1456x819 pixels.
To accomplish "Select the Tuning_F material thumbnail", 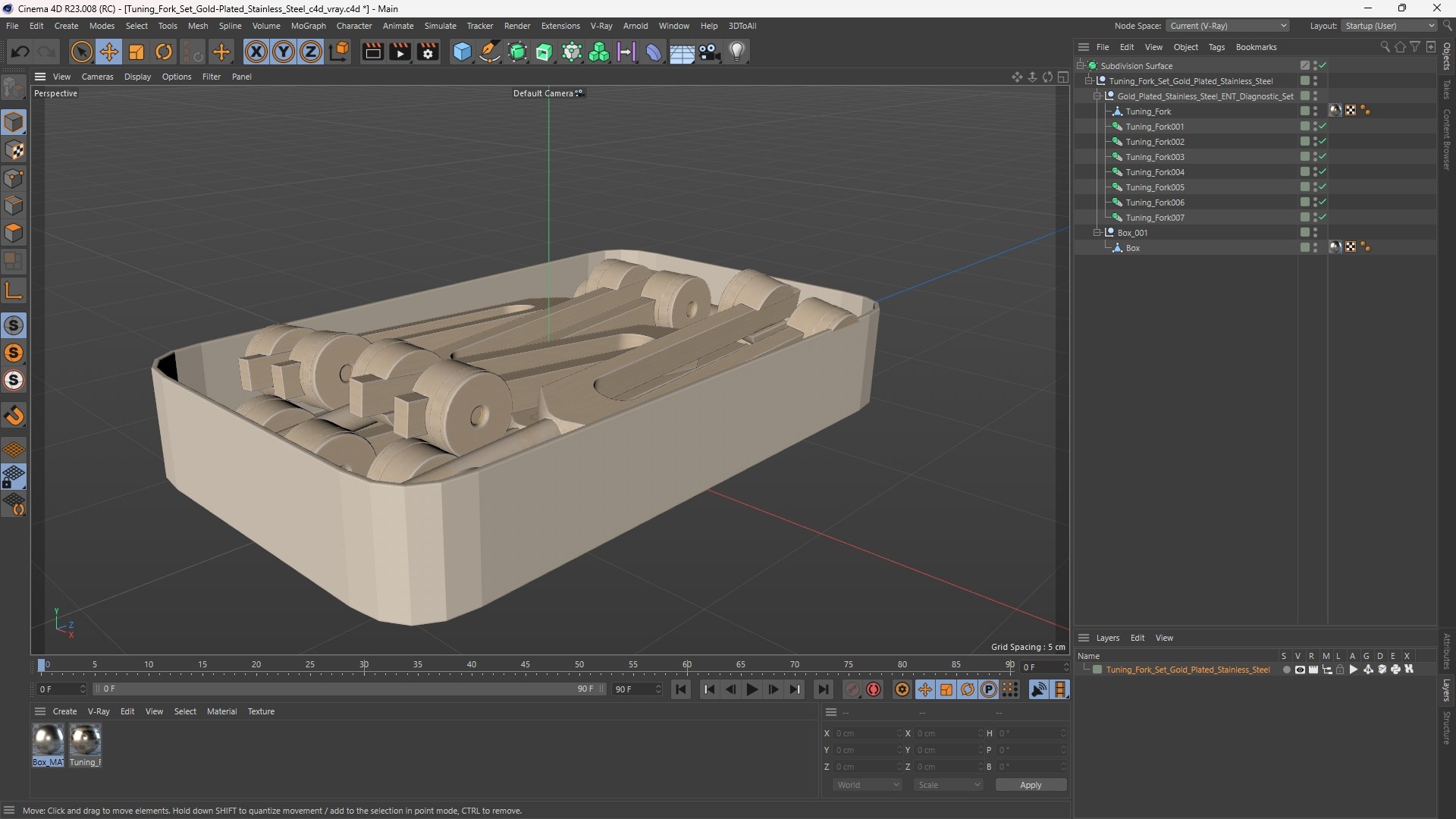I will tap(85, 745).
